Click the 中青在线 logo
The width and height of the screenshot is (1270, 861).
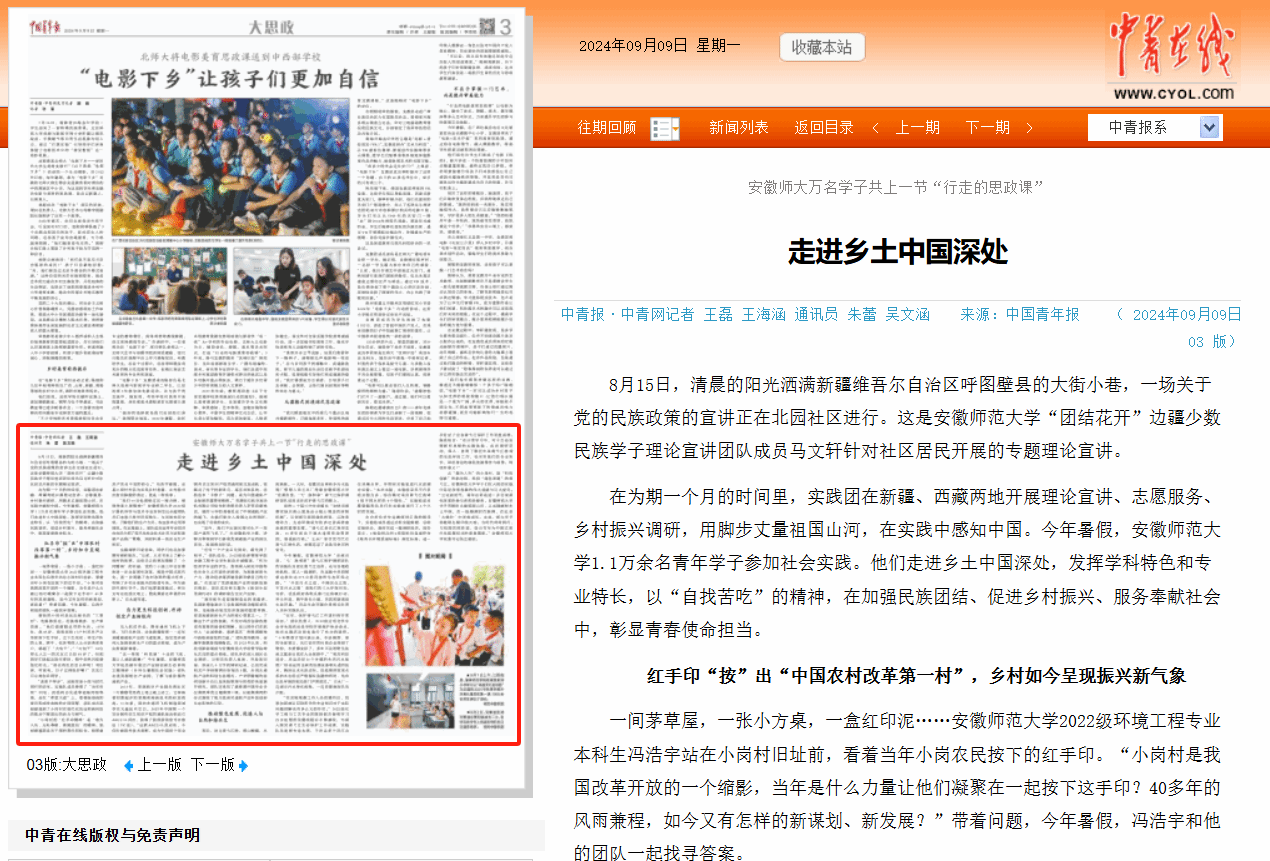(1173, 47)
